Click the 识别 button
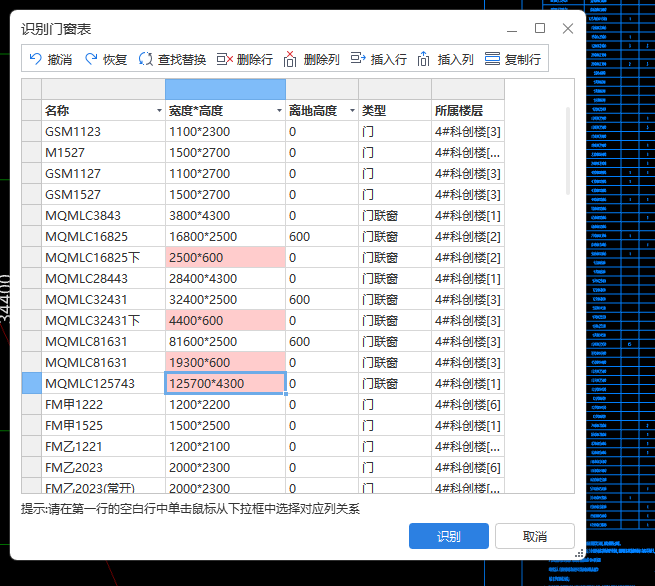Viewport: 655px width, 586px height. 449,536
